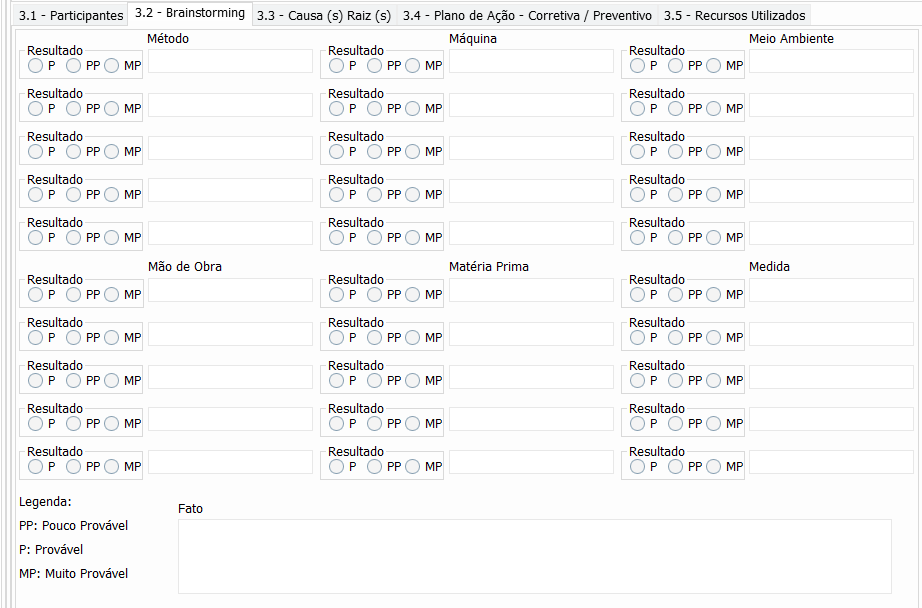Switch to 3.3 - Causa (s) Raiz (s) tab
Screen dimensions: 922x608
pos(323,16)
